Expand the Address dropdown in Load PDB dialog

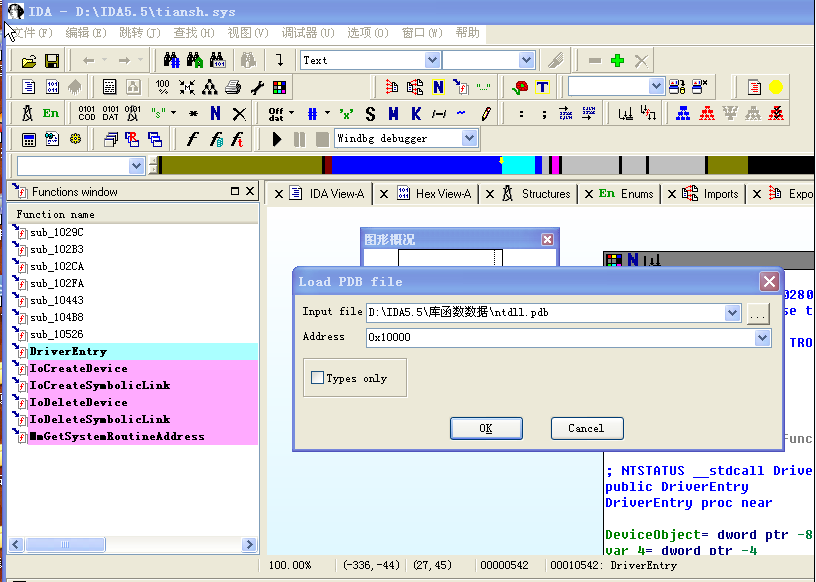point(762,338)
